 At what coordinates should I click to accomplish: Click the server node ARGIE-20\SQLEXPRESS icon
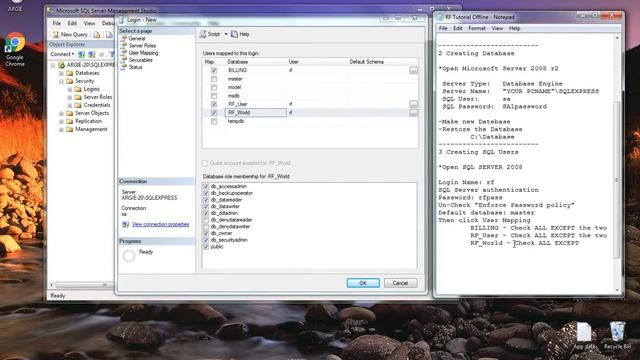(x=61, y=65)
